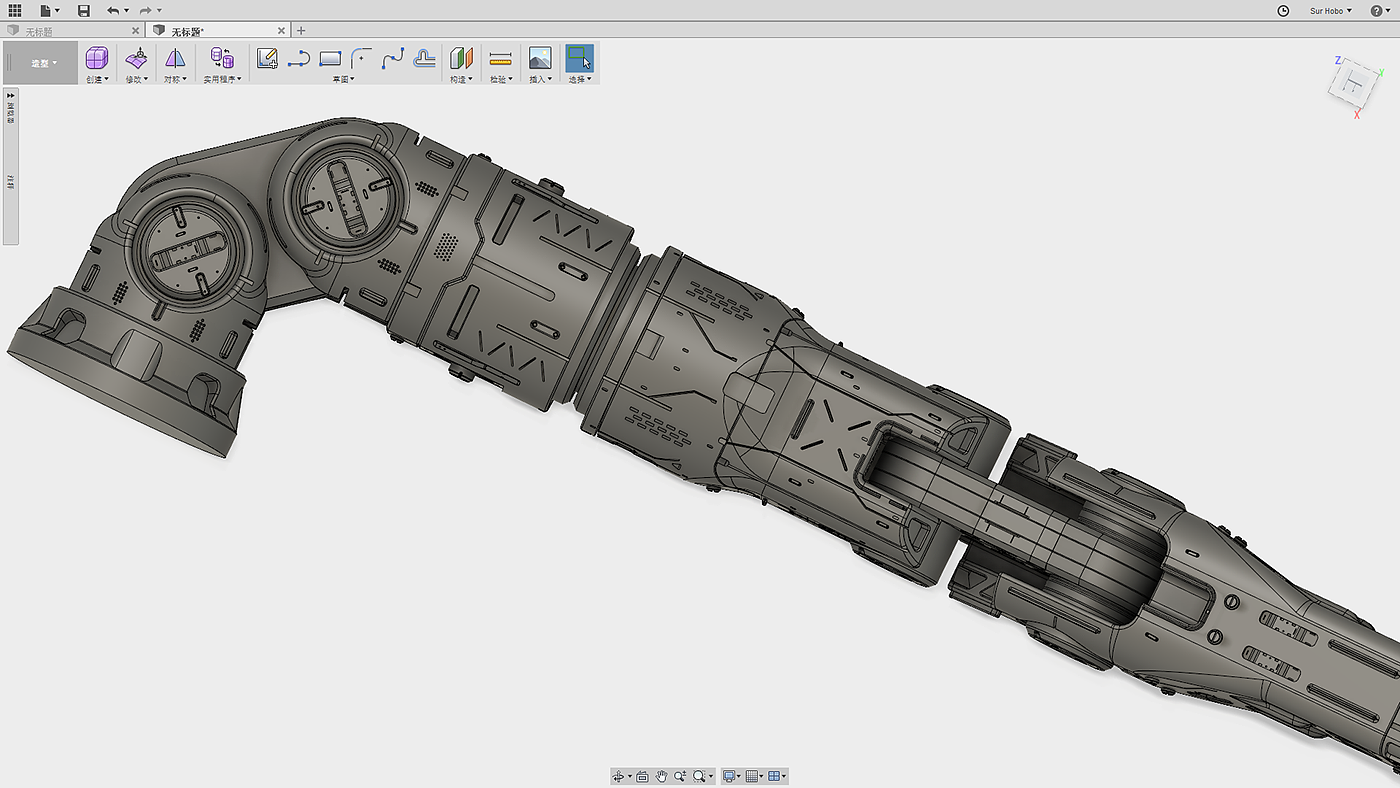Expand the collapsed browser side panel
The image size is (1400, 788).
[11, 95]
